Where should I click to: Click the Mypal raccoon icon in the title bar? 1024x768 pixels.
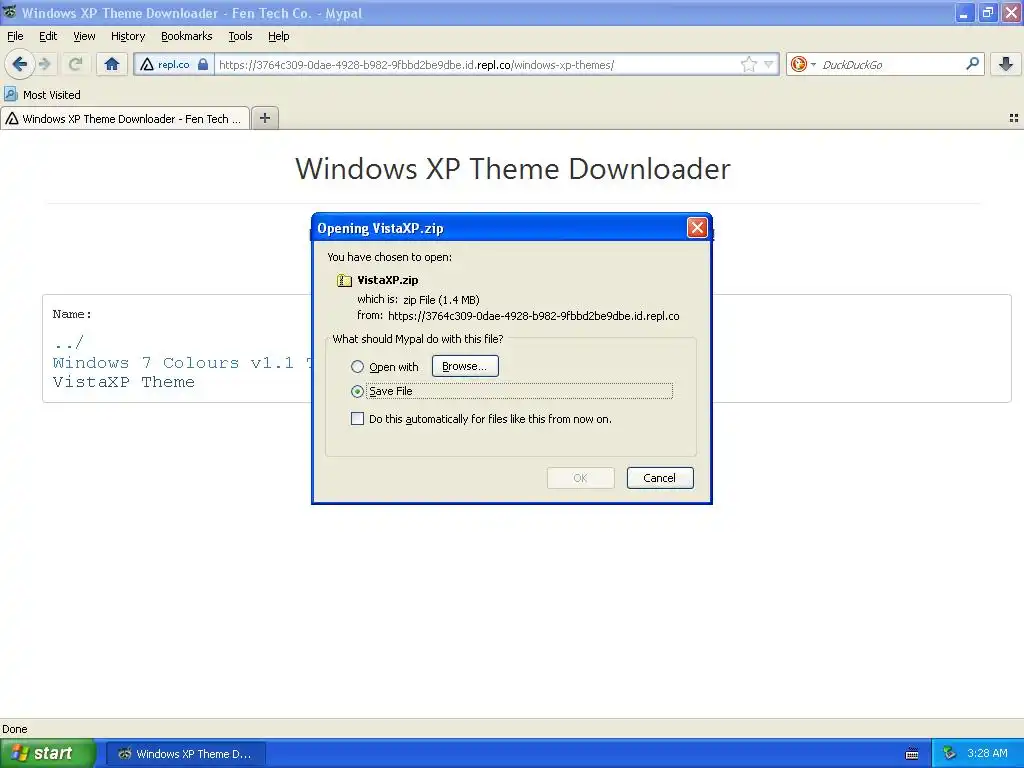coord(9,12)
